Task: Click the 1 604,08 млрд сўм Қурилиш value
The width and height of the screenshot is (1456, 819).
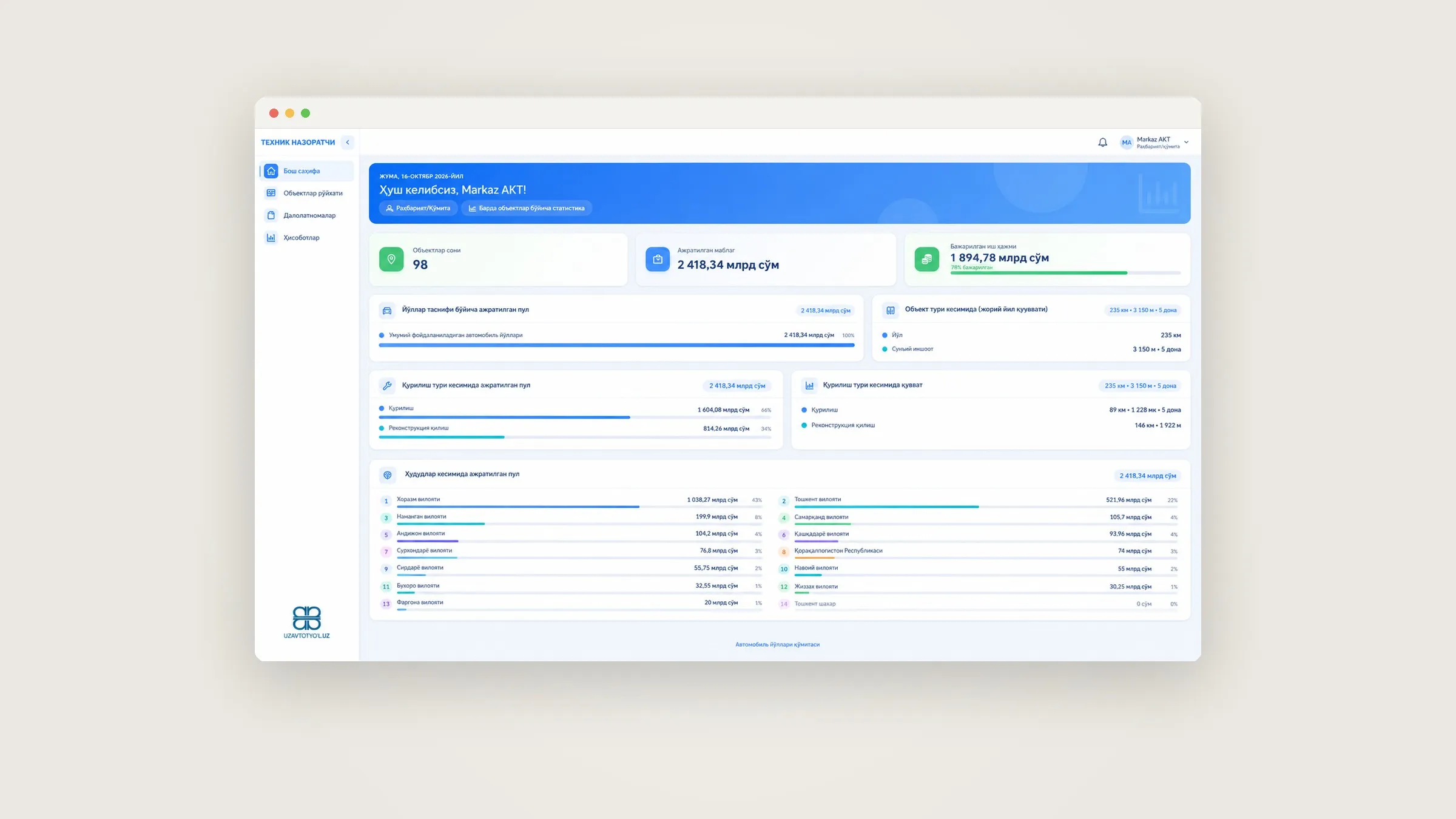Action: click(x=723, y=410)
